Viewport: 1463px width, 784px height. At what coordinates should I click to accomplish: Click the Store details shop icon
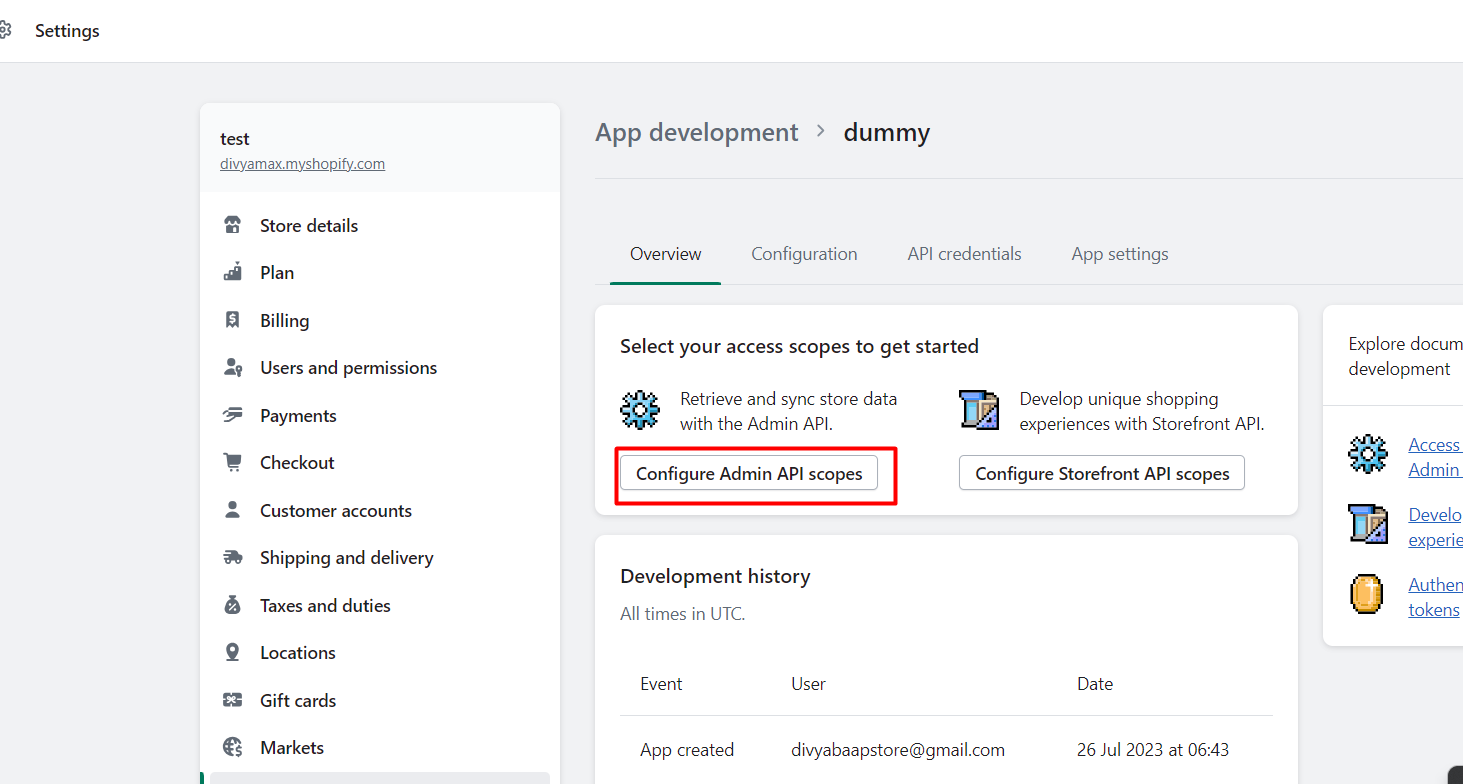tap(233, 225)
